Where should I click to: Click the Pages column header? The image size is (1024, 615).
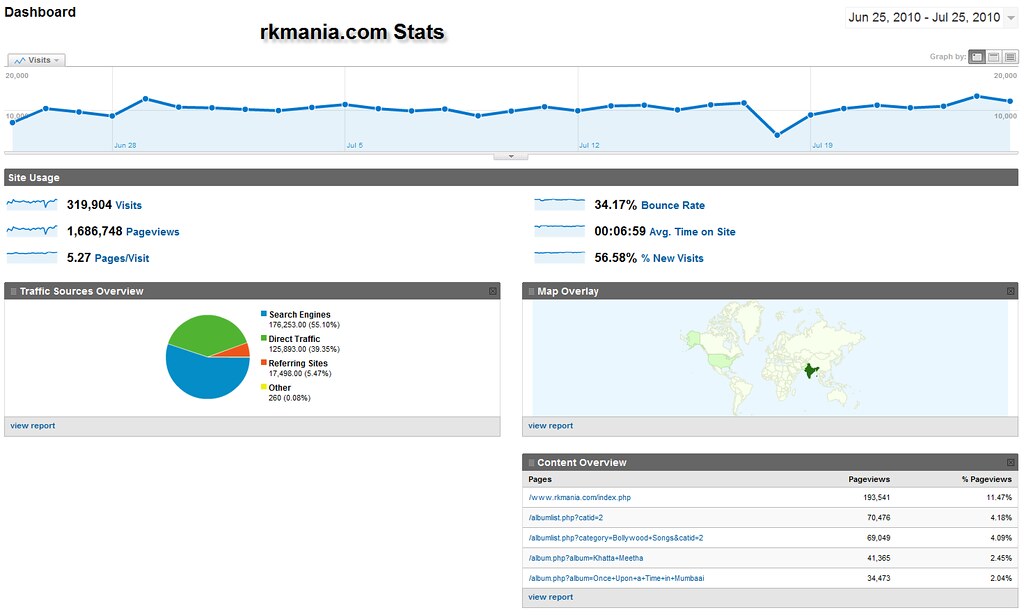(540, 479)
